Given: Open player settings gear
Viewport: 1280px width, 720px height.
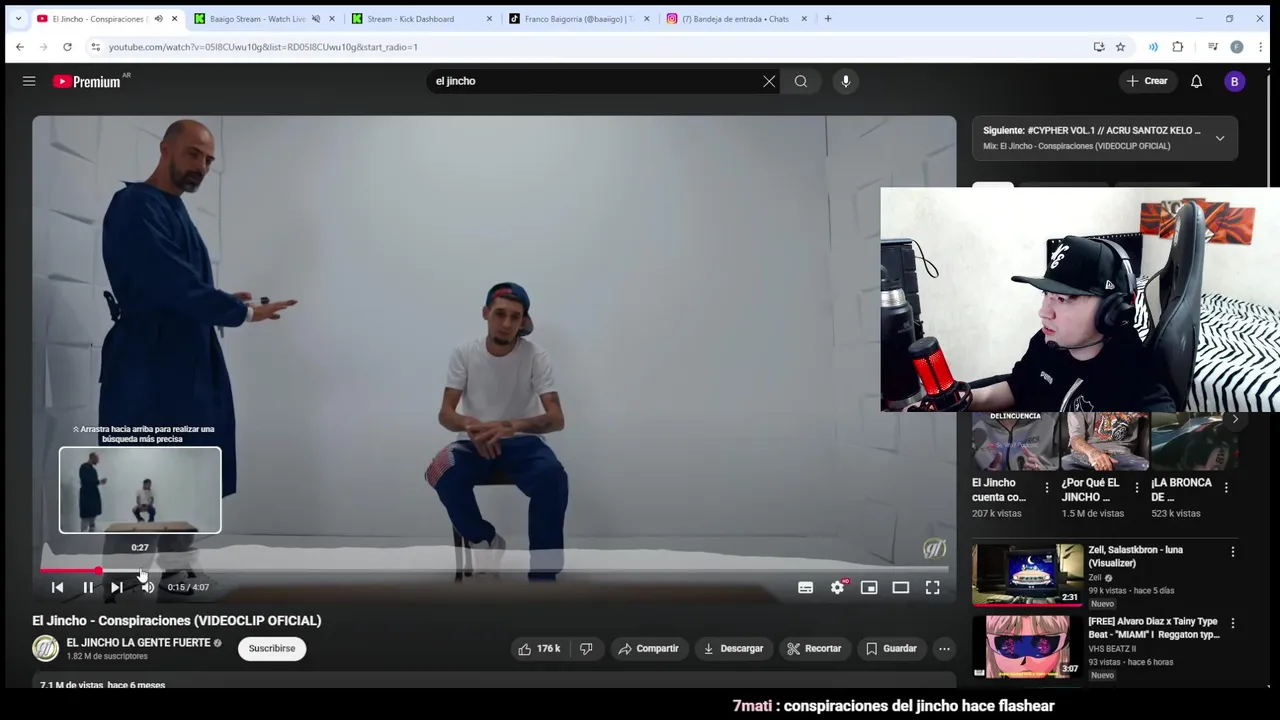Looking at the screenshot, I should tap(838, 588).
